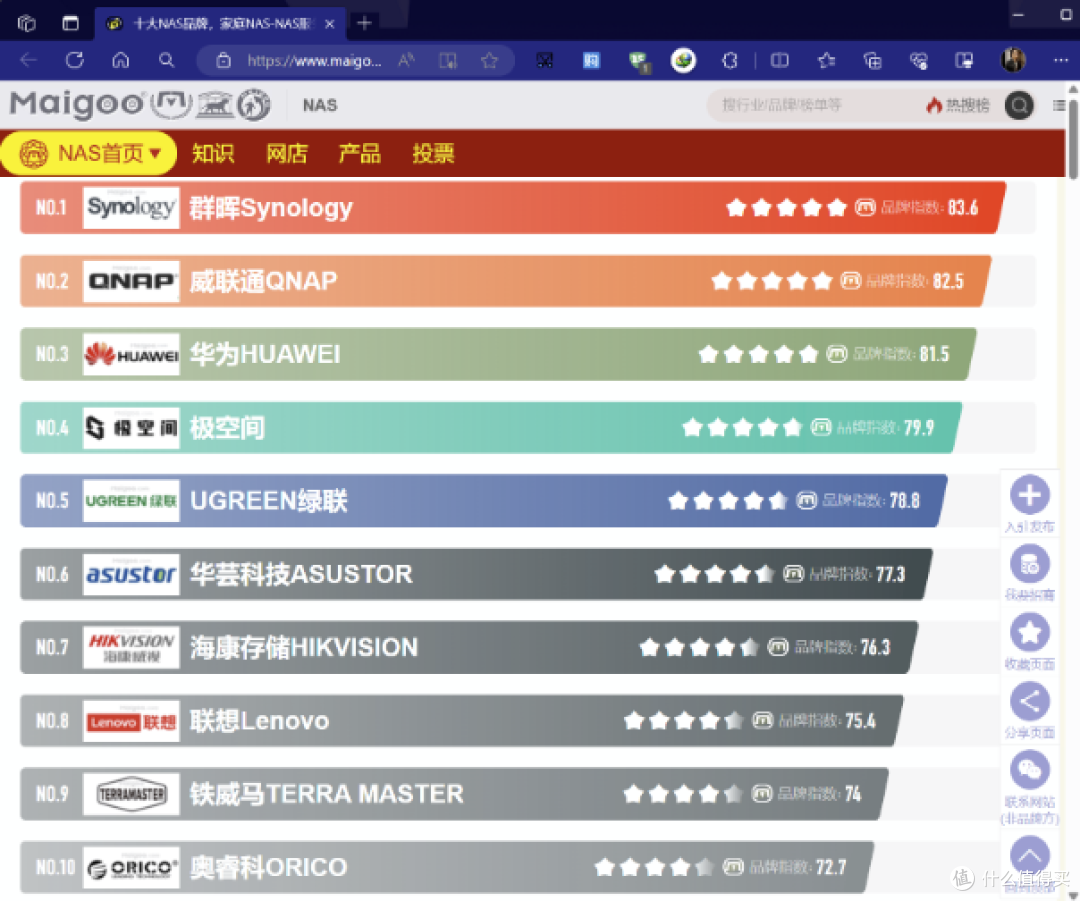Viewport: 1080px width, 901px height.
Task: Open the 知识 navigation tab
Action: [213, 154]
